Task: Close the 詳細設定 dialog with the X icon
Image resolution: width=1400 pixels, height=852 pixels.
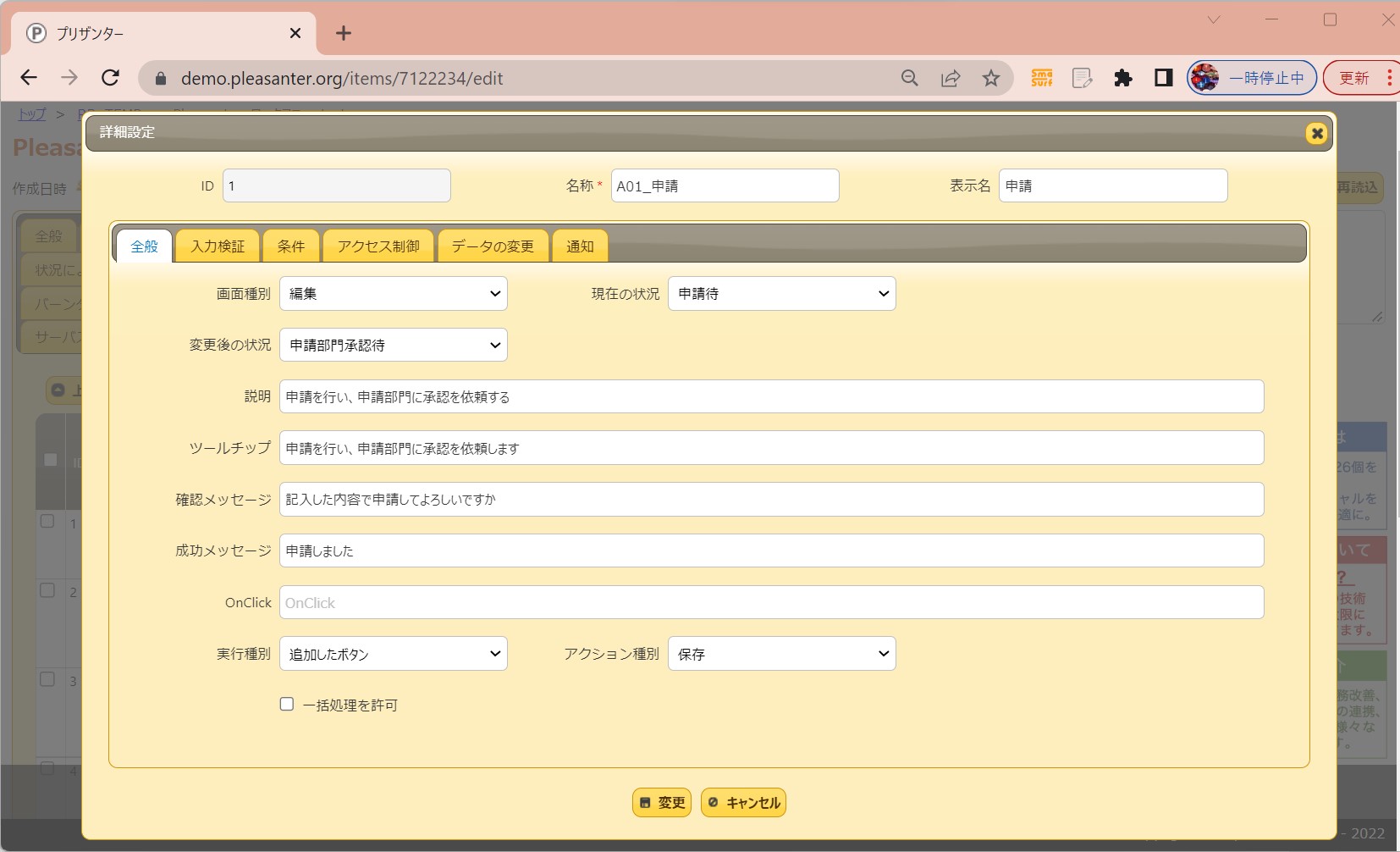Action: click(x=1316, y=133)
